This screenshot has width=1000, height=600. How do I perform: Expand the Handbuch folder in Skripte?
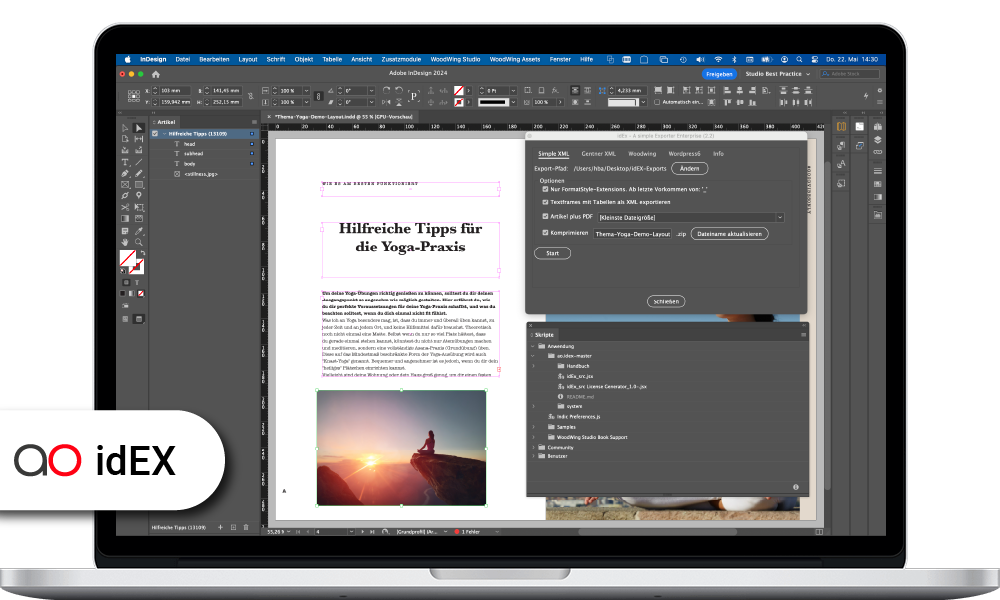click(x=533, y=366)
